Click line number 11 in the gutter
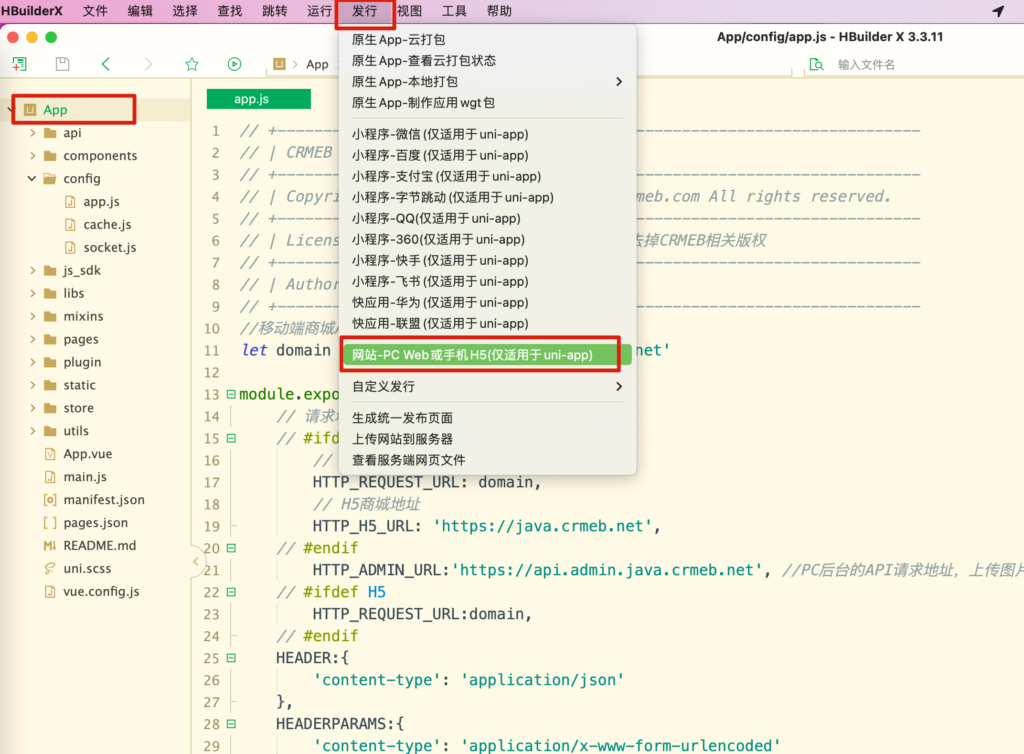The image size is (1024, 754). click(212, 351)
